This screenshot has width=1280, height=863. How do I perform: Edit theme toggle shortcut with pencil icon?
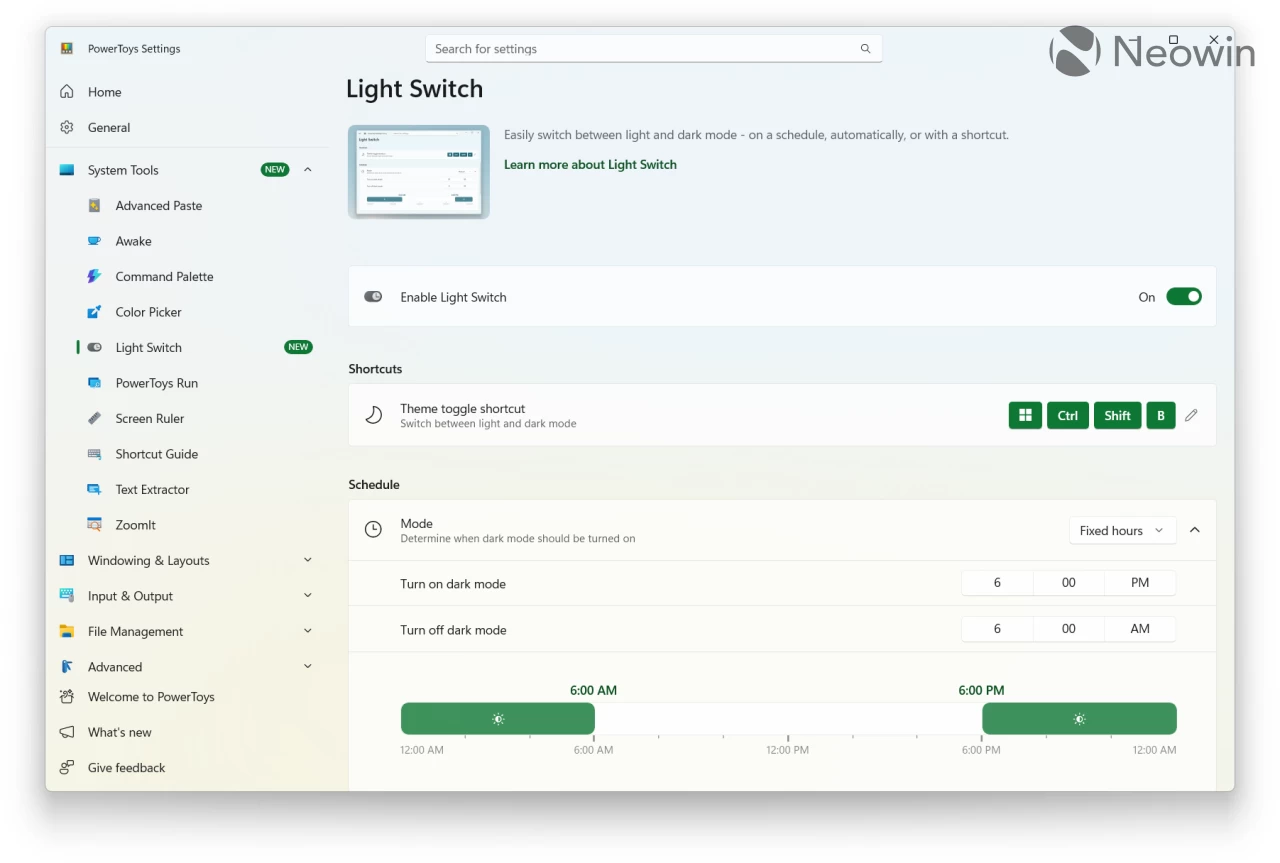coord(1191,416)
